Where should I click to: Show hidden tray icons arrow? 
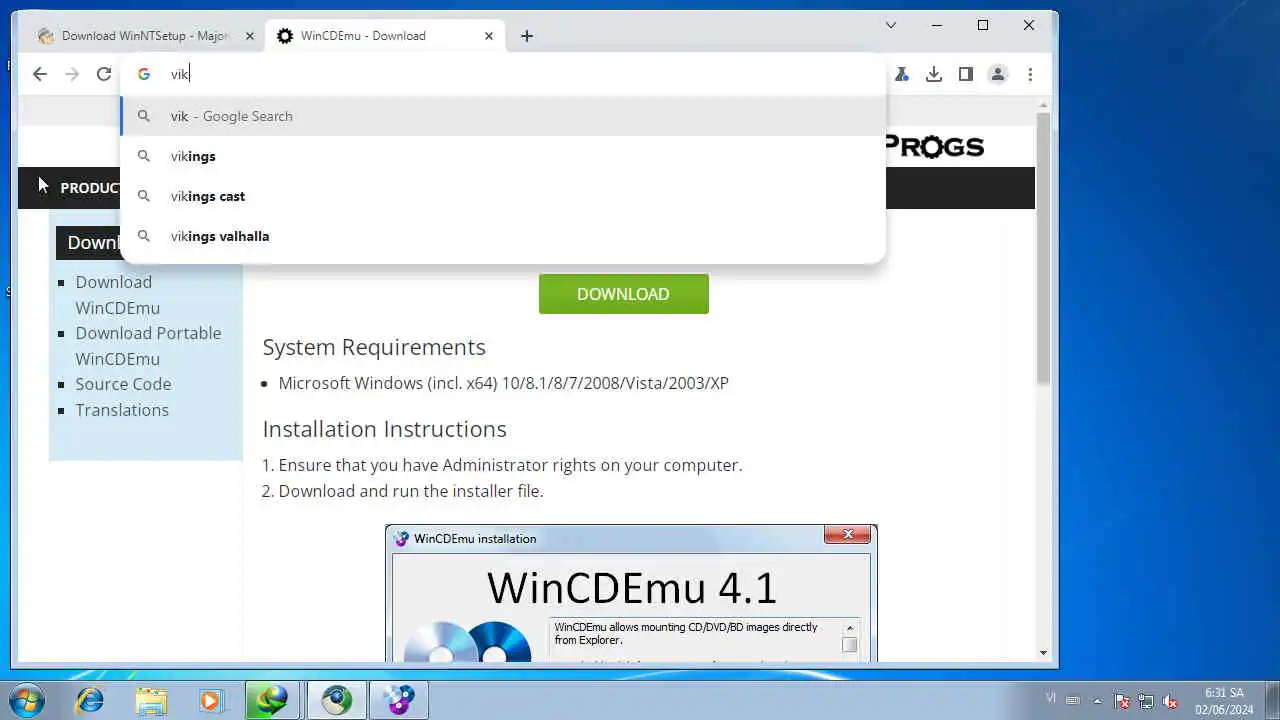[1098, 701]
